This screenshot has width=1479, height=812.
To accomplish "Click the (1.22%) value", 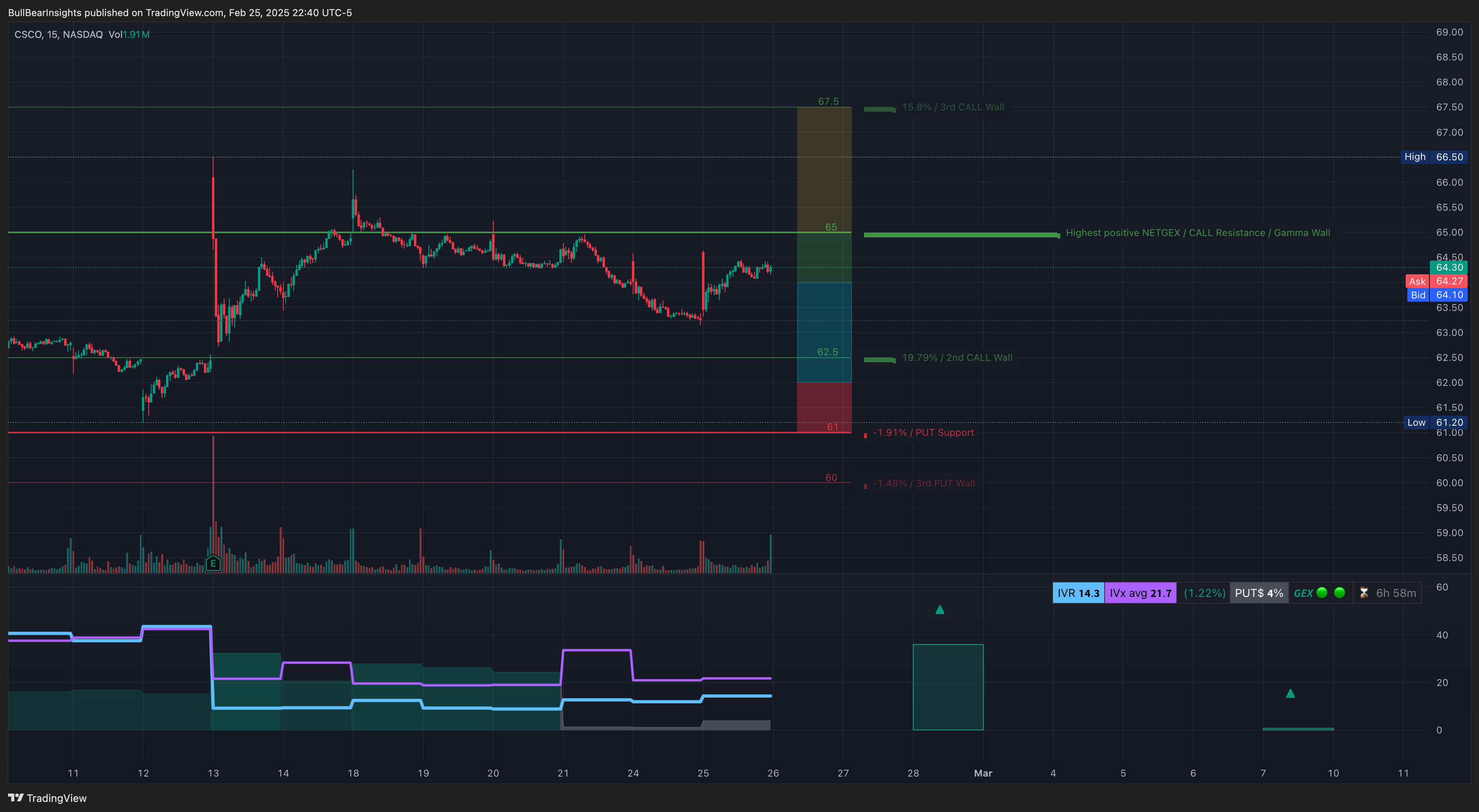I will [1204, 593].
